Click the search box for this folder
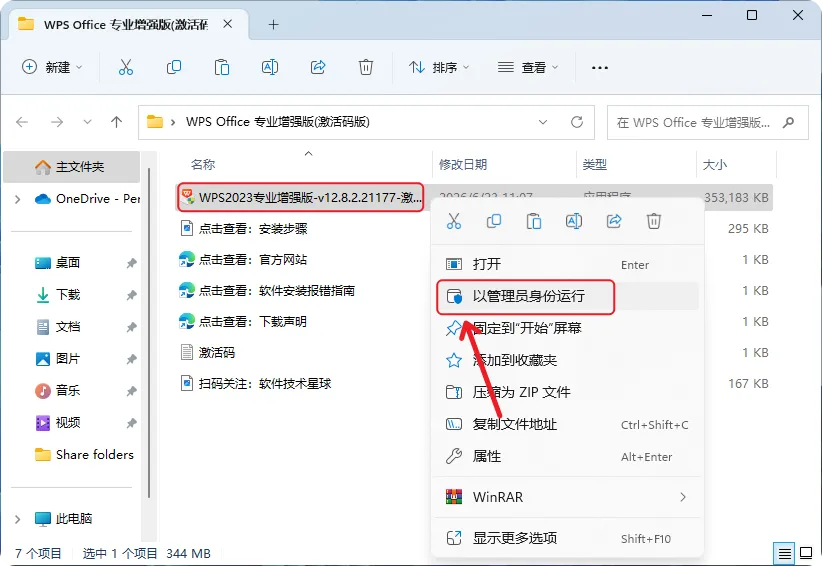 point(708,123)
